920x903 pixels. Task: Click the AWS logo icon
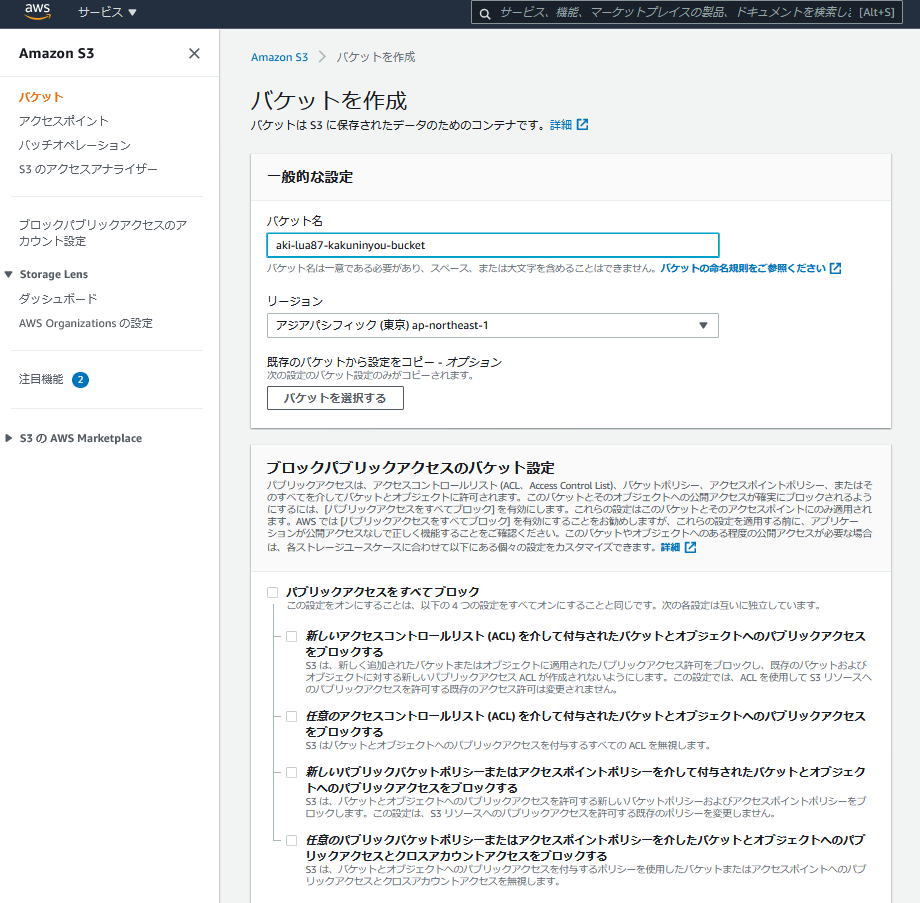38,12
